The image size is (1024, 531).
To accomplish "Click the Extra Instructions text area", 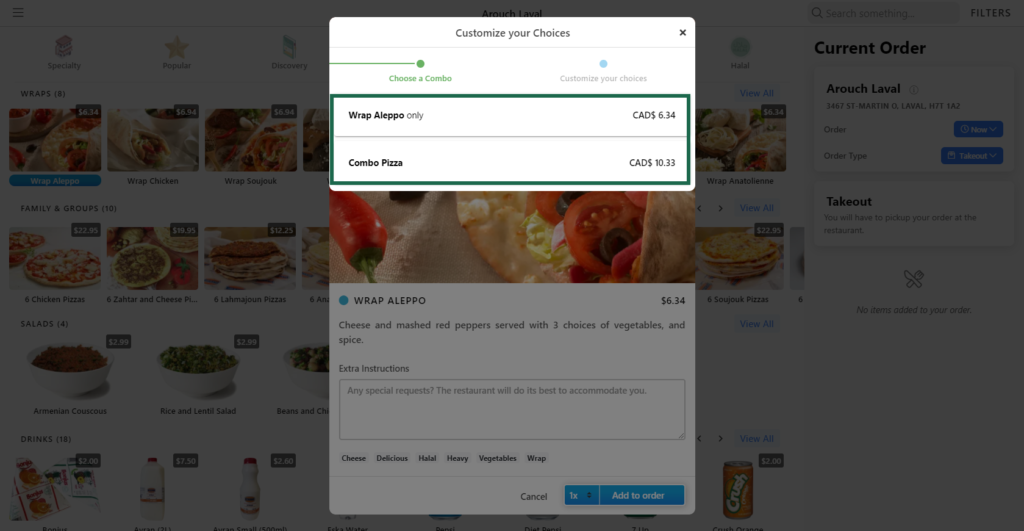I will (512, 410).
